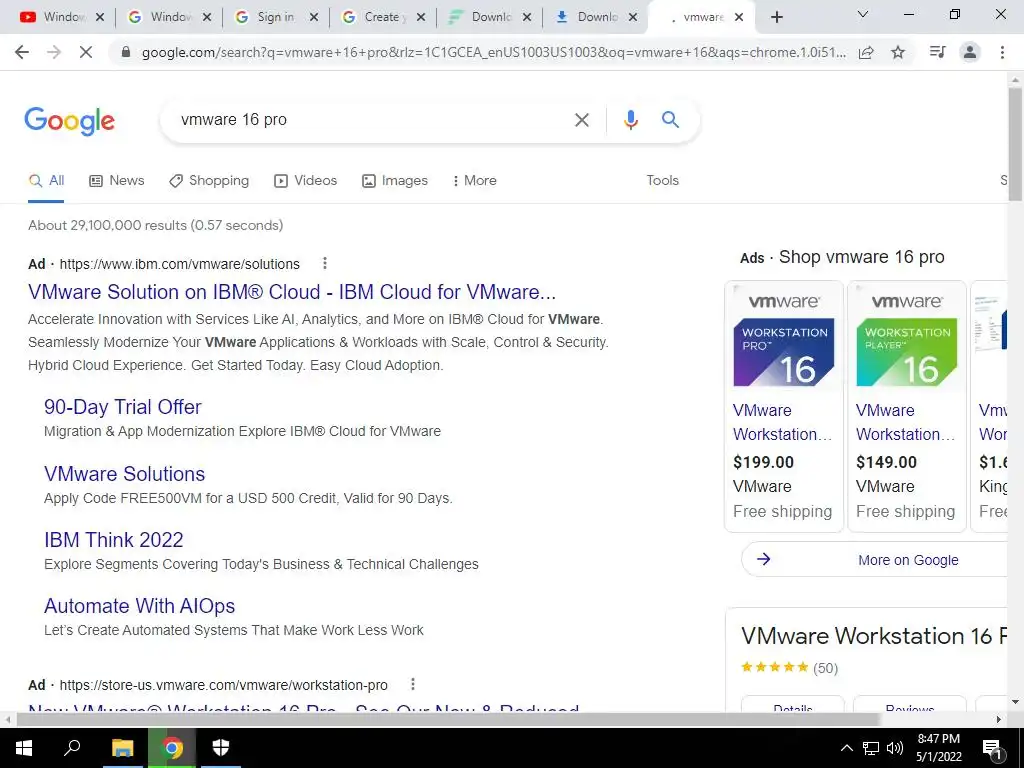The width and height of the screenshot is (1024, 768).
Task: Select the Shopping search filter
Action: (209, 180)
